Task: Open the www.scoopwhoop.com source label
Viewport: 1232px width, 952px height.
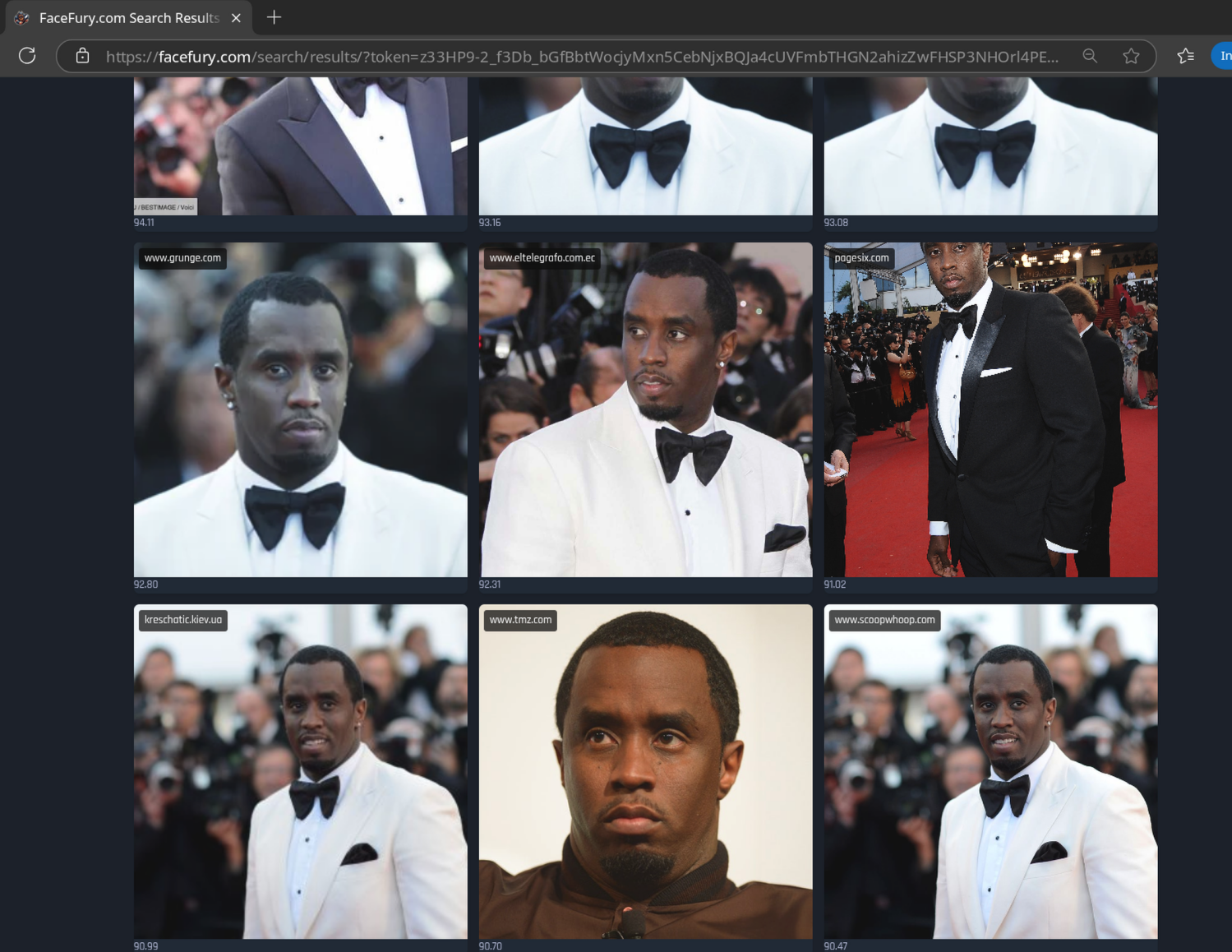Action: (x=884, y=620)
